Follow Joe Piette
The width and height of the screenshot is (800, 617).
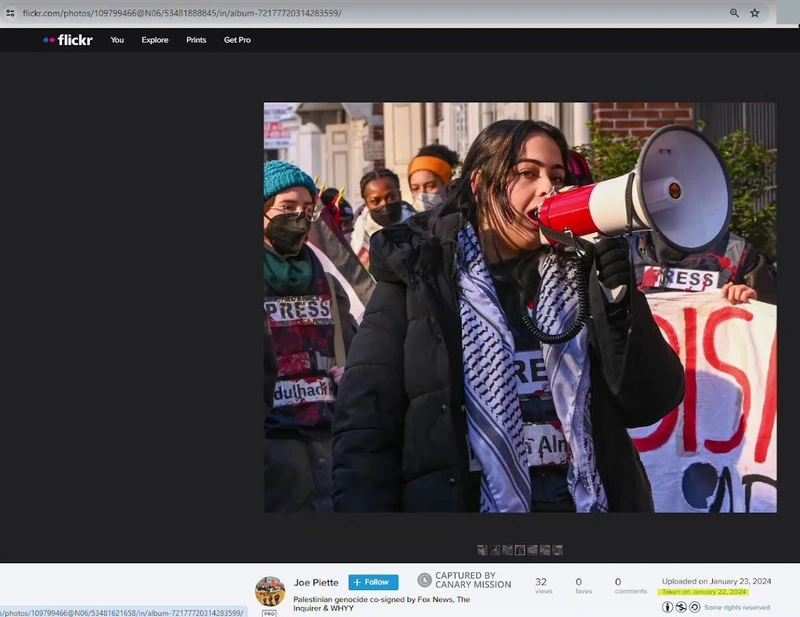pyautogui.click(x=373, y=582)
